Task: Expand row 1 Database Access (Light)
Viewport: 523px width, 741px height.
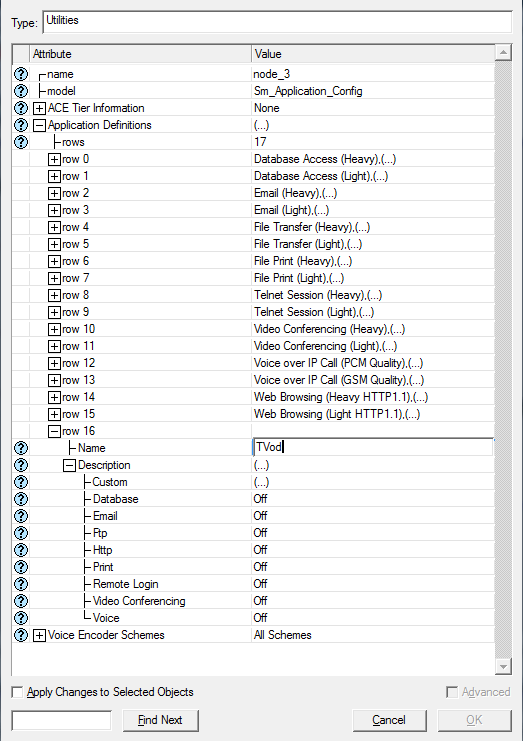Action: click(54, 177)
